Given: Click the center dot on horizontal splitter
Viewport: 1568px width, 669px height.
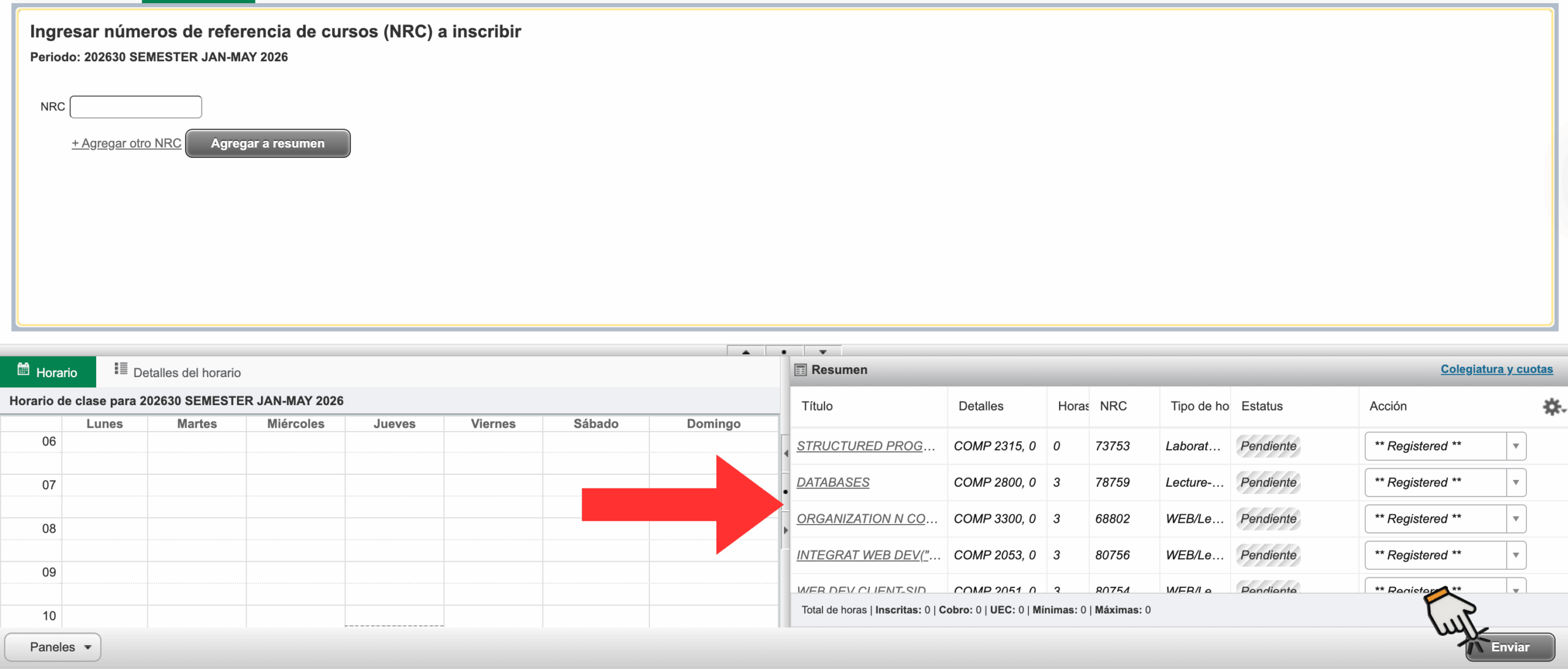Looking at the screenshot, I should 784,351.
